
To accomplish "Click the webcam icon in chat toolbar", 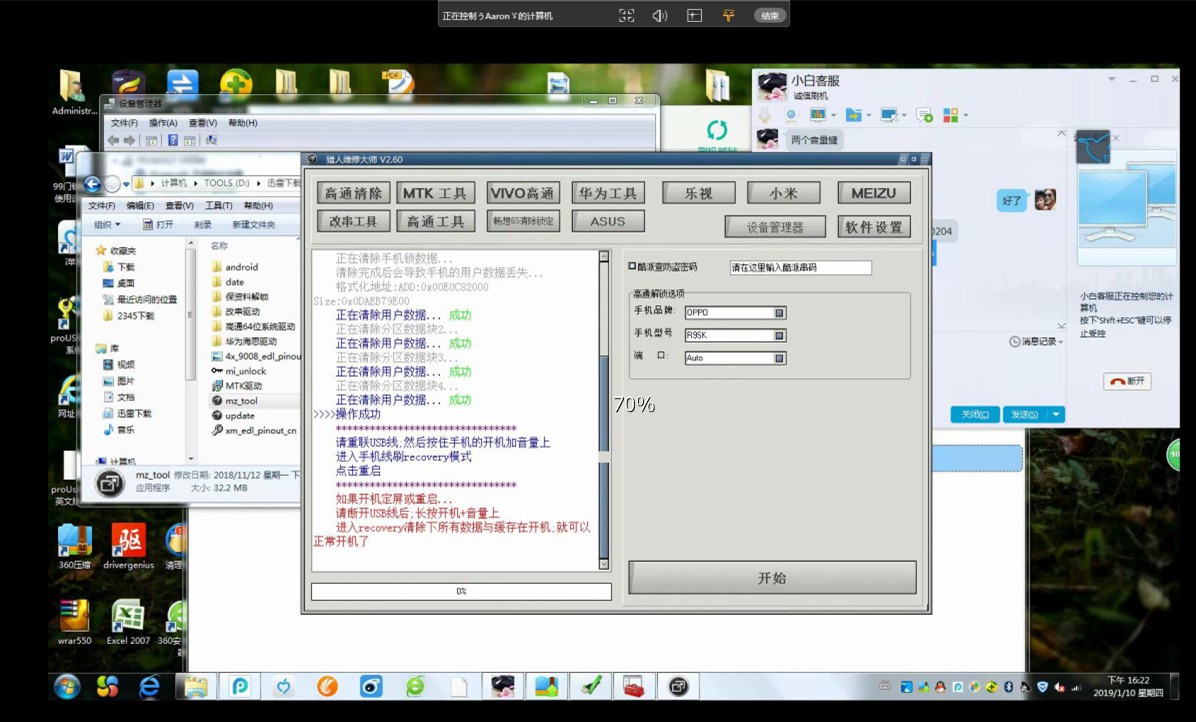I will (791, 115).
